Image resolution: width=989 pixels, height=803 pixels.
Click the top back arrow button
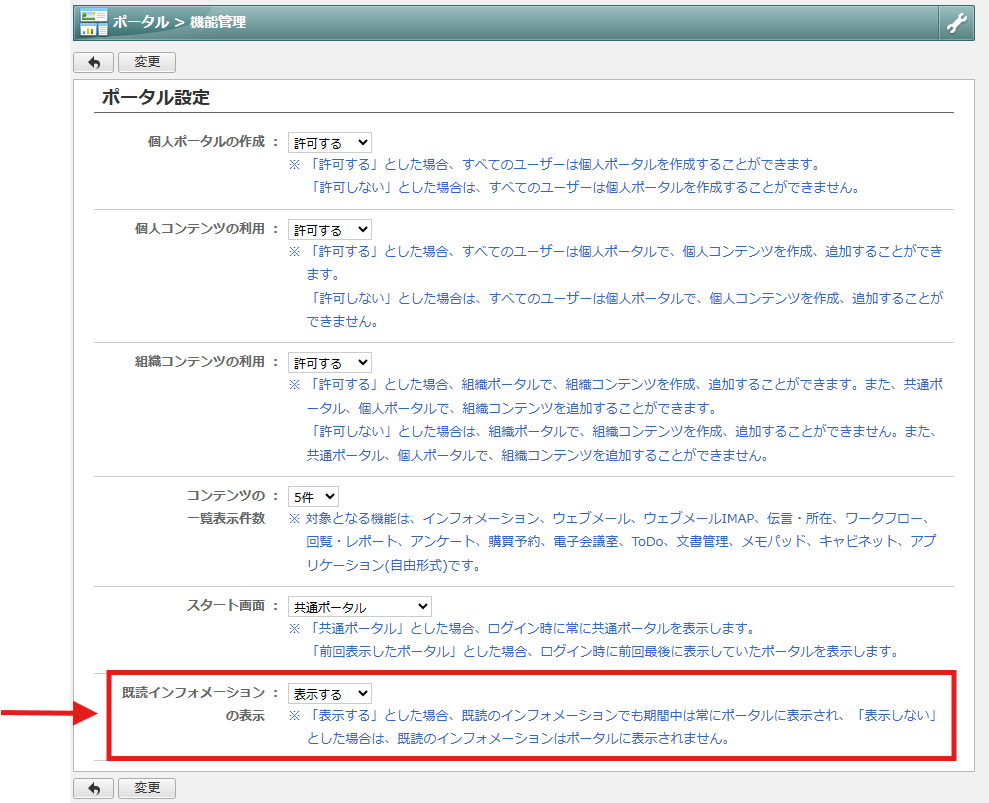point(93,62)
